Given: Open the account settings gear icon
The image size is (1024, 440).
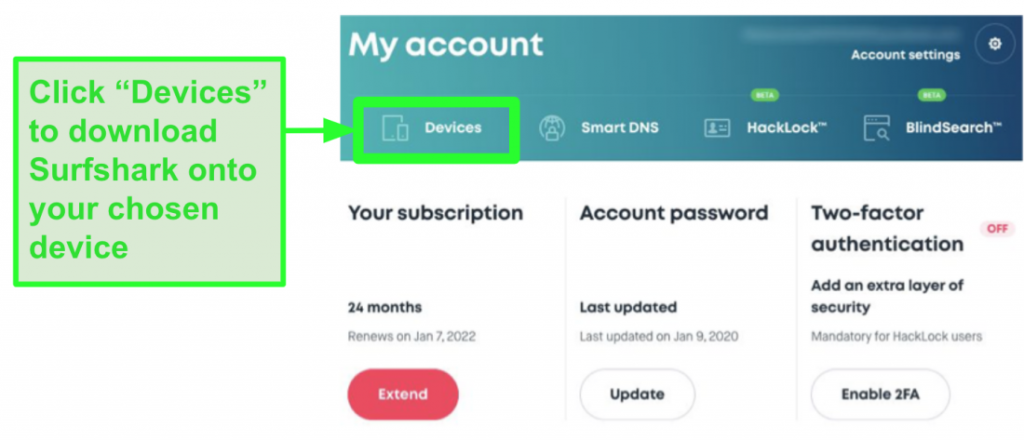Looking at the screenshot, I should (994, 44).
